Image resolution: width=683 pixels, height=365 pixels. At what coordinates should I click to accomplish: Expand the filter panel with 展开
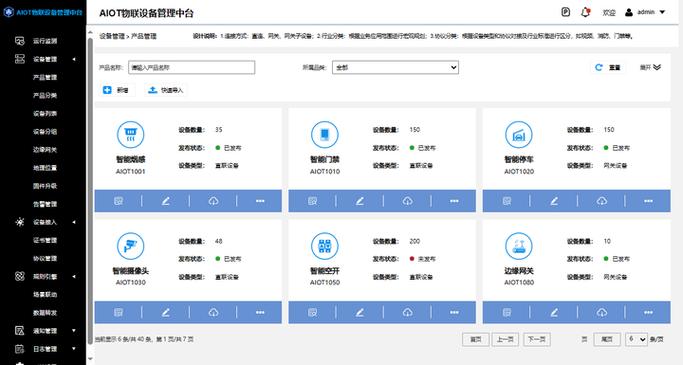(x=650, y=67)
